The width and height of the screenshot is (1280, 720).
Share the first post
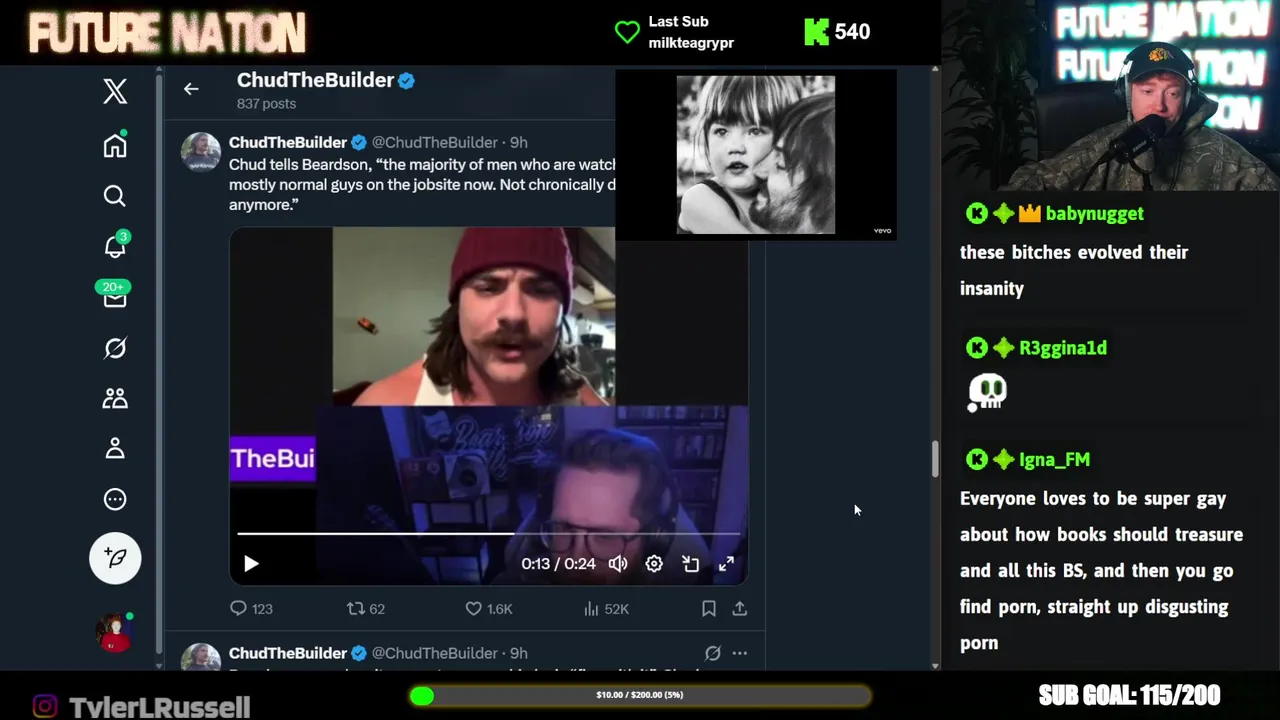pos(740,608)
